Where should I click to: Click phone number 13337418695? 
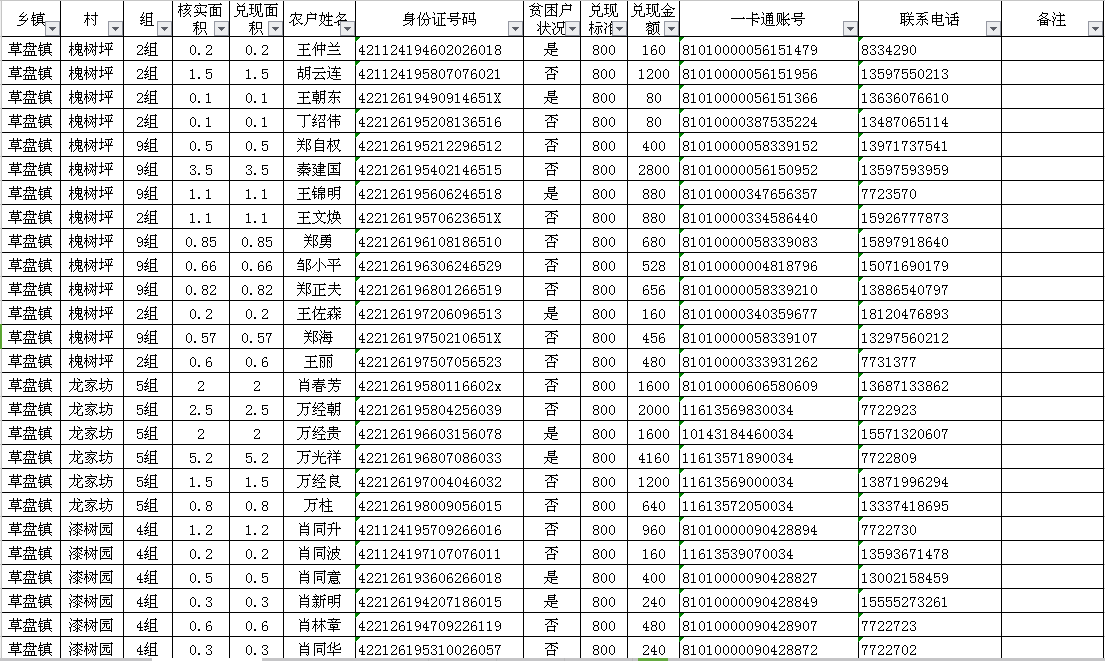pyautogui.click(x=905, y=505)
